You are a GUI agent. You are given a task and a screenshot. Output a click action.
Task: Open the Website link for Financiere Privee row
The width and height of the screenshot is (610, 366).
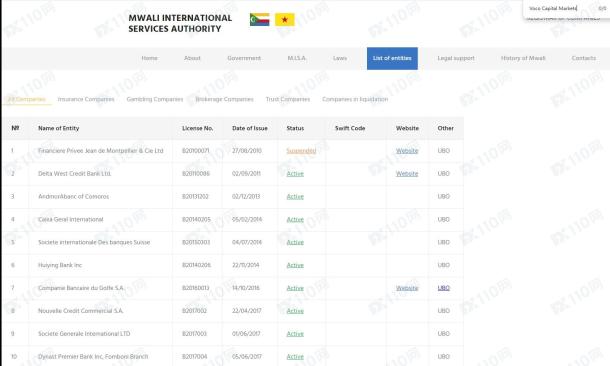pyautogui.click(x=407, y=151)
